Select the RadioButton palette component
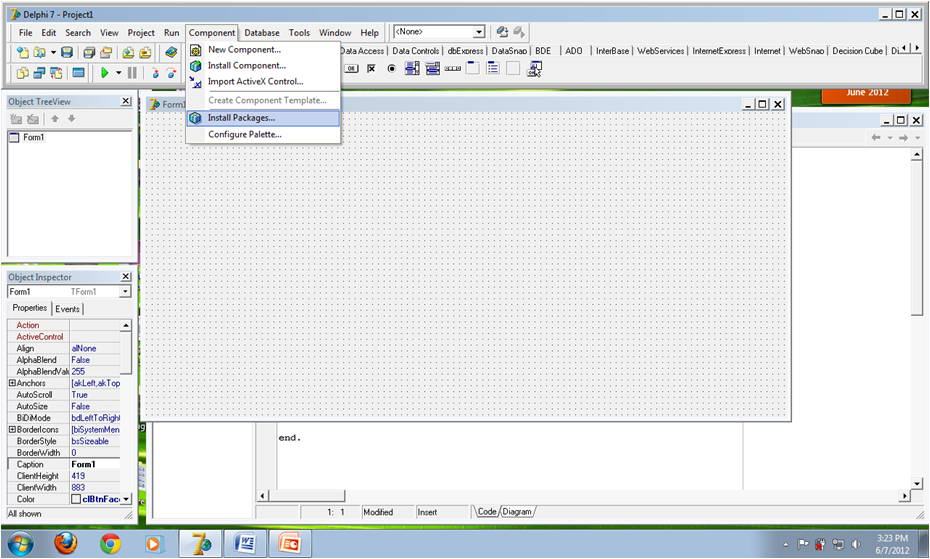Viewport: 930px width, 559px height. [x=391, y=69]
